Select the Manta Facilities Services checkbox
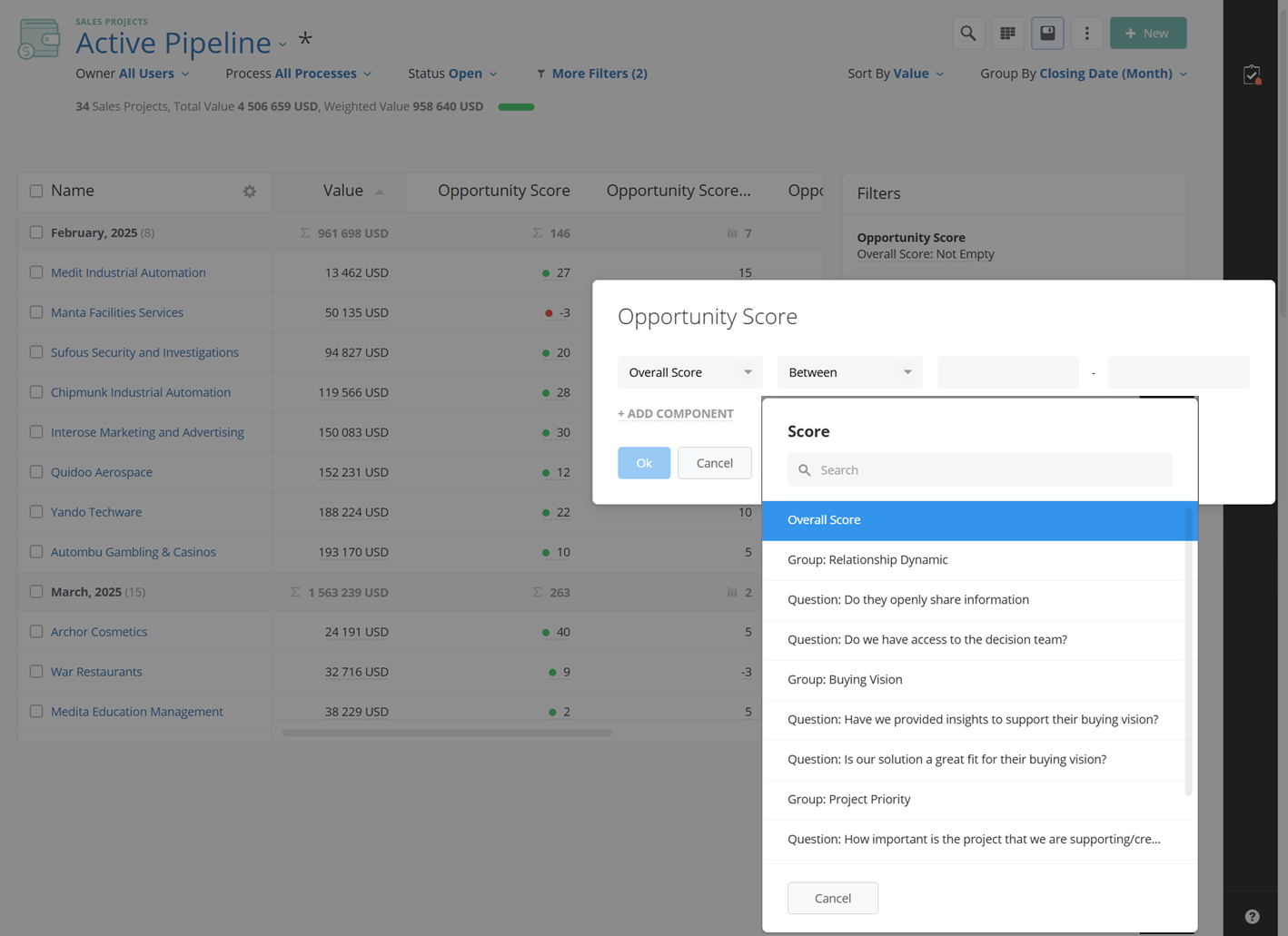Image resolution: width=1288 pixels, height=936 pixels. click(x=36, y=312)
